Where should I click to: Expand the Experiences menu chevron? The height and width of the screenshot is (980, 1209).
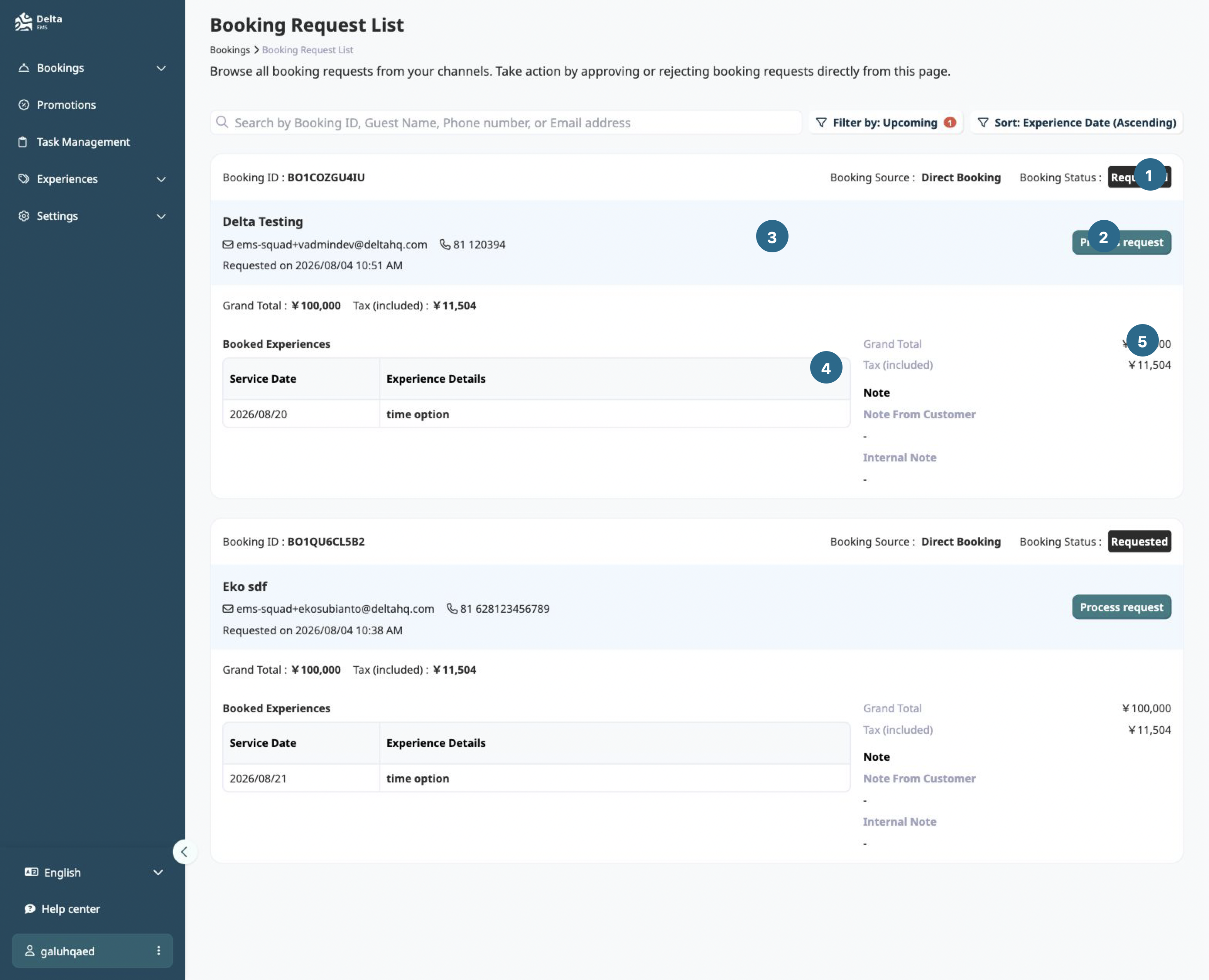pyautogui.click(x=161, y=179)
